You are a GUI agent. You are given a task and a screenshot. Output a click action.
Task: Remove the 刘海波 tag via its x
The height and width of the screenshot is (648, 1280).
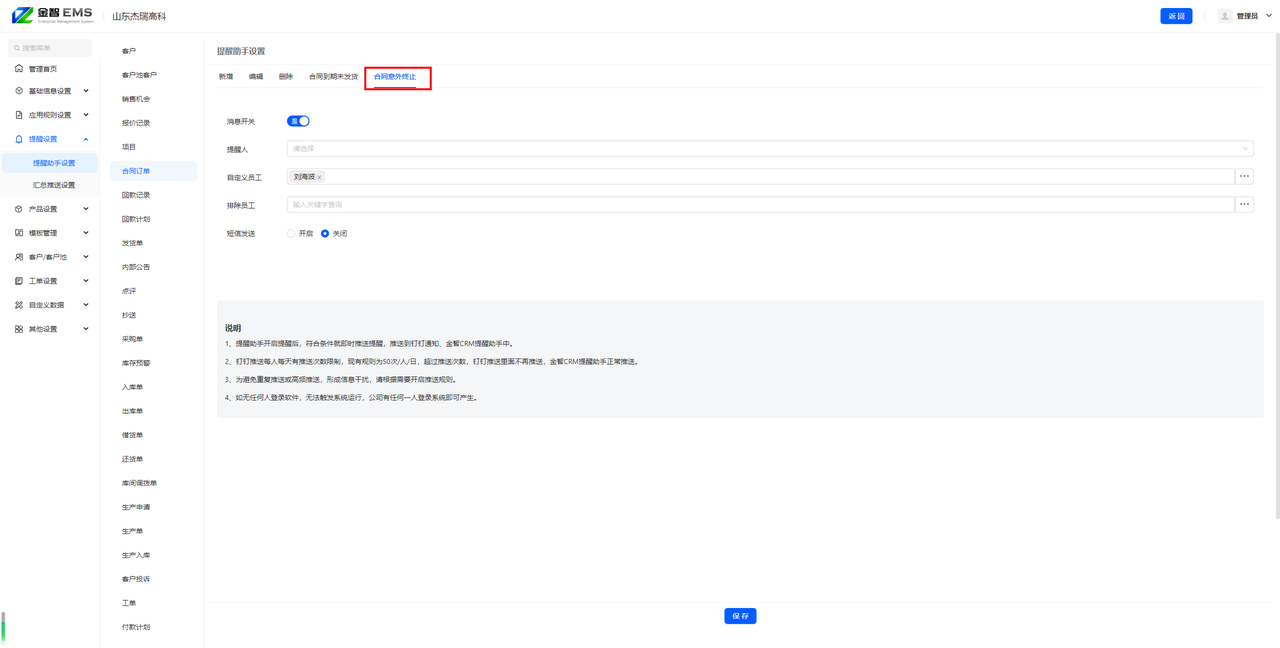(320, 177)
